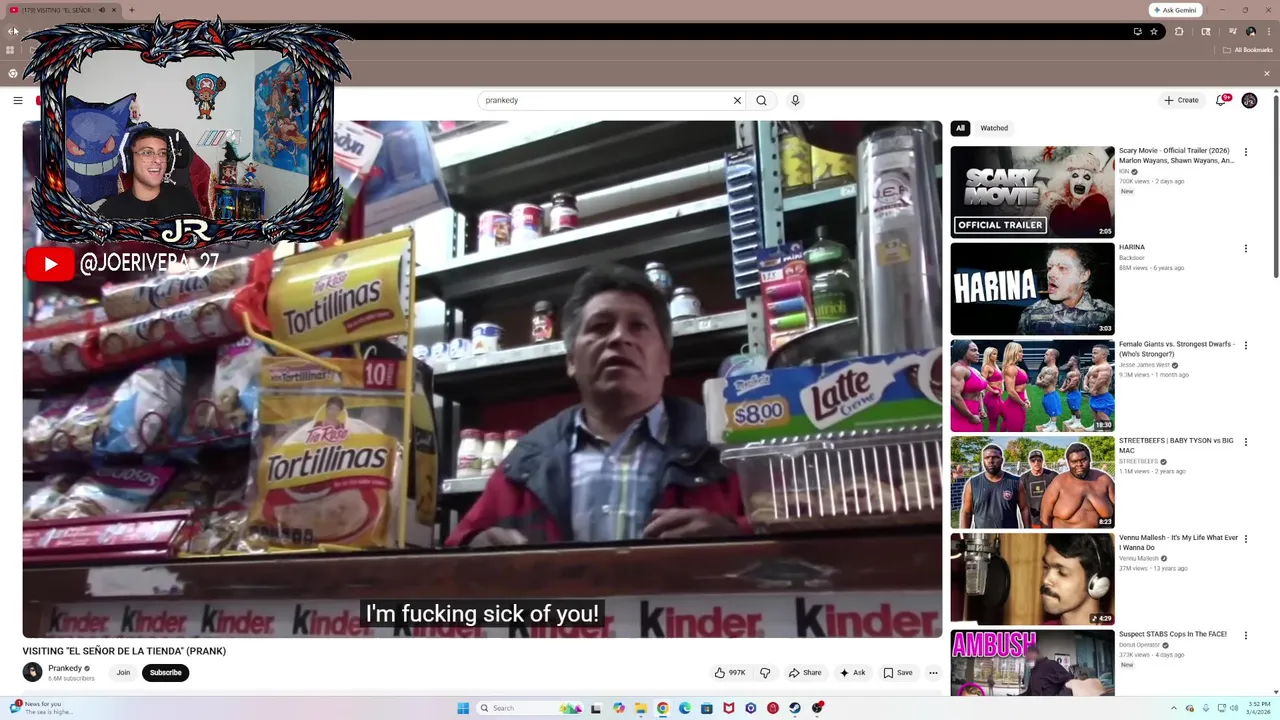Click the taskbar Search box

click(x=529, y=708)
